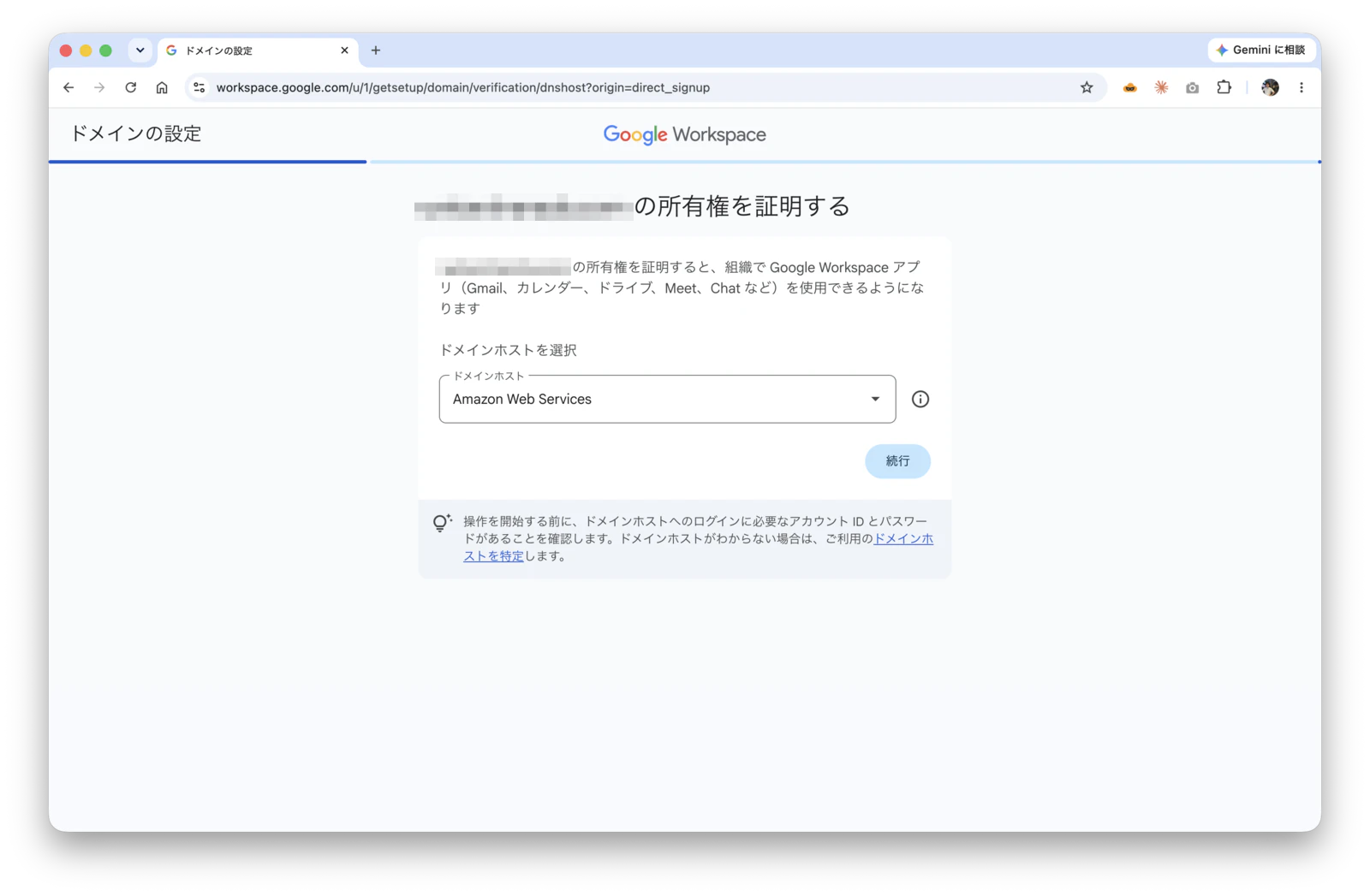Click the browser forward arrow
The height and width of the screenshot is (896, 1370).
click(99, 87)
